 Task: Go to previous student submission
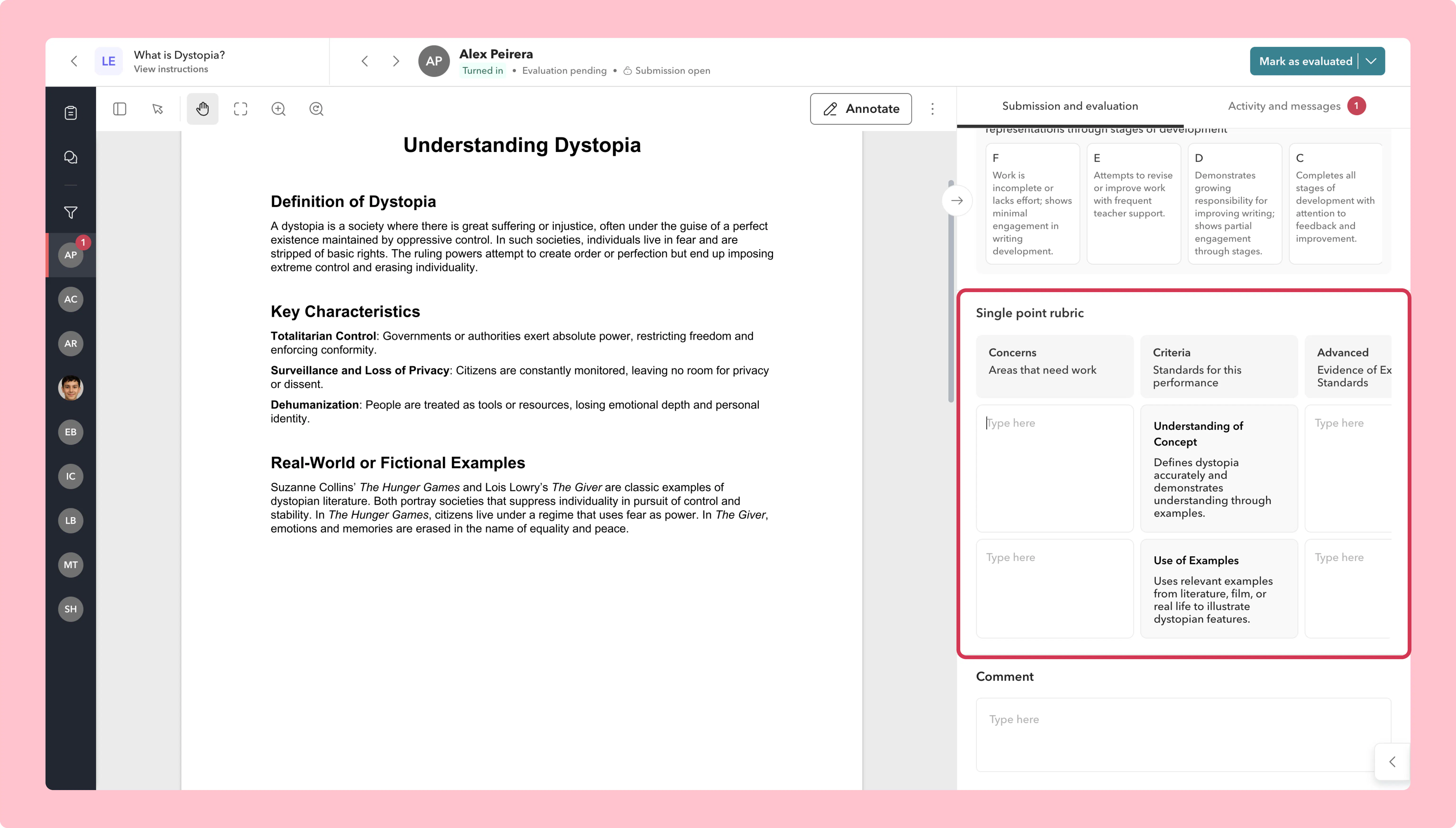coord(365,61)
